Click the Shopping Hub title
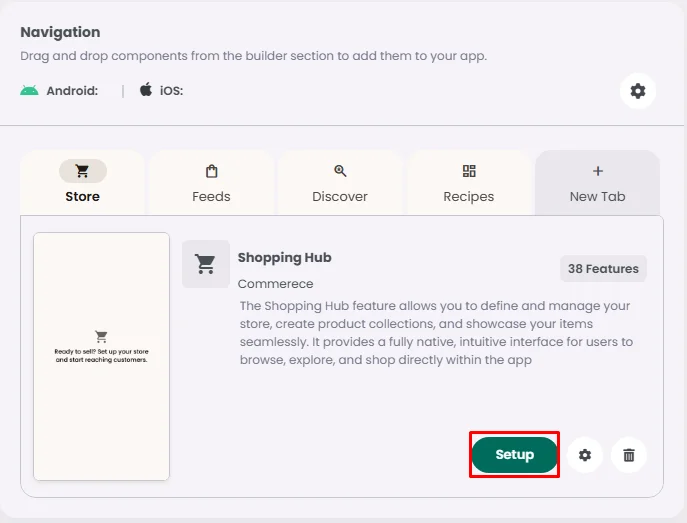Viewport: 687px width, 523px height. [284, 257]
